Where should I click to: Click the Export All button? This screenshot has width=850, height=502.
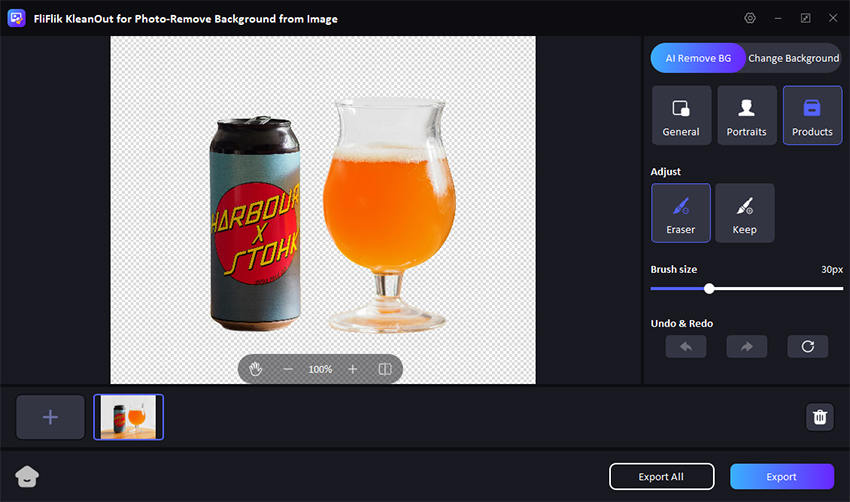tap(662, 477)
